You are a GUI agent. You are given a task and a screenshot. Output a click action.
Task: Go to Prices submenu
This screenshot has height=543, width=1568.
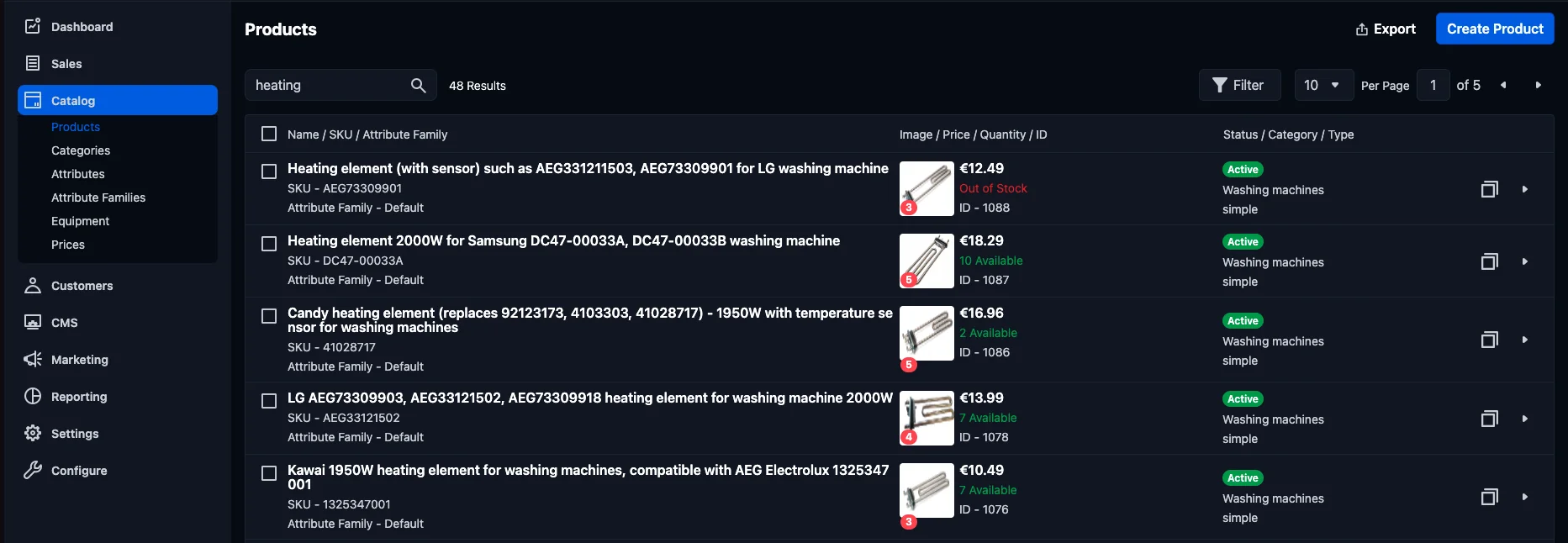pyautogui.click(x=68, y=245)
